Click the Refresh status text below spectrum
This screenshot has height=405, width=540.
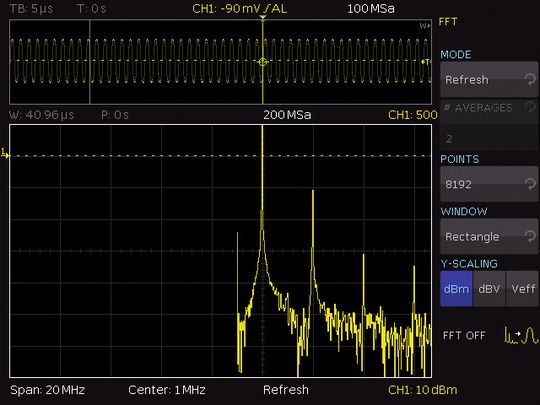tap(286, 390)
